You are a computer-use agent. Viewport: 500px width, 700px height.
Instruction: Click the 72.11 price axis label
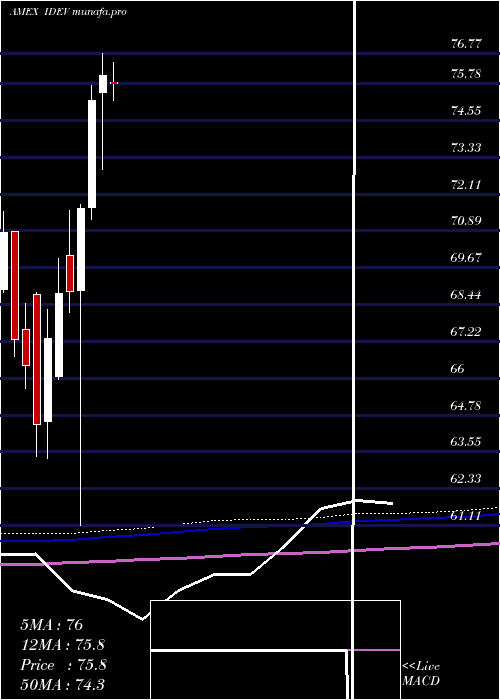click(466, 184)
